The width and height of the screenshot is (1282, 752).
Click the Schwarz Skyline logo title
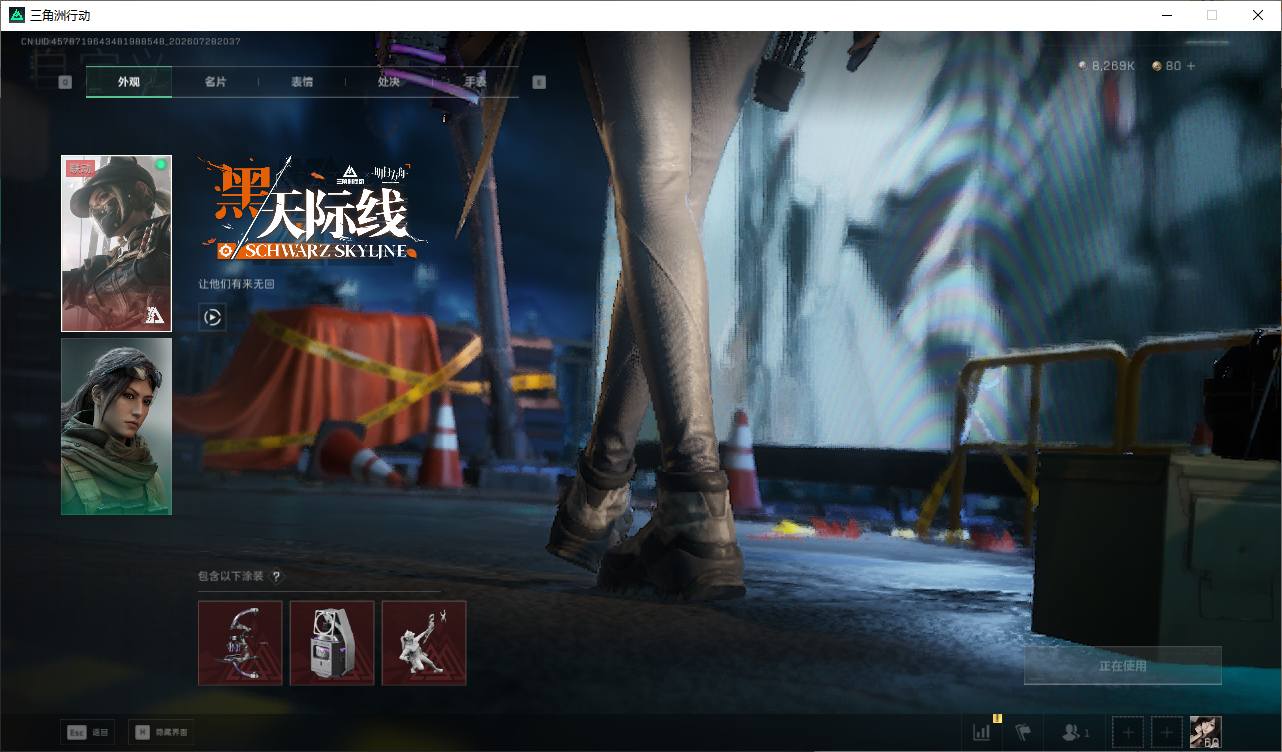coord(313,209)
